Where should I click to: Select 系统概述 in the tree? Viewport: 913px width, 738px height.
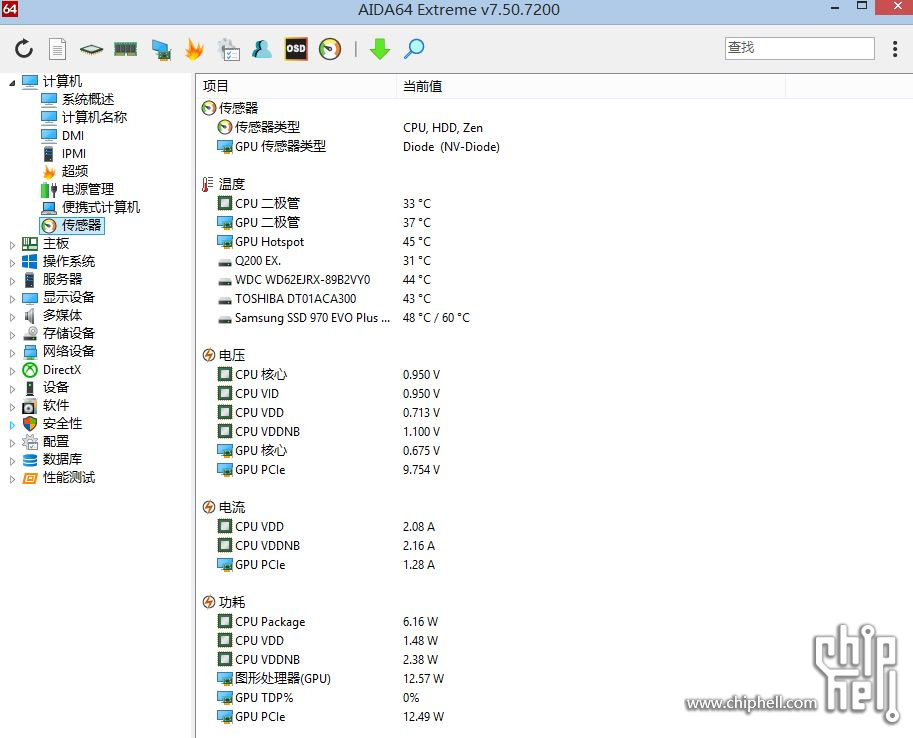pos(88,99)
